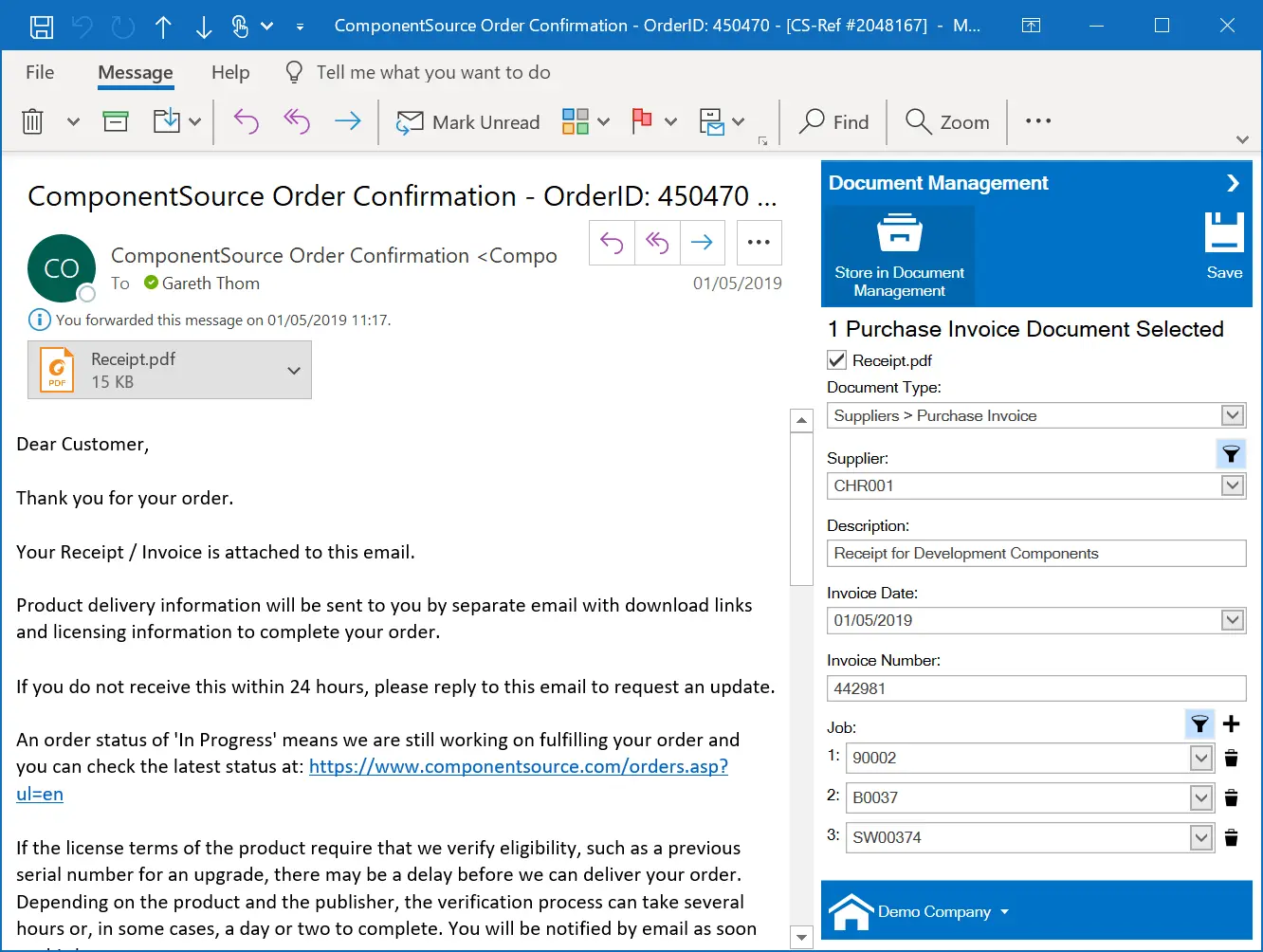Open the Supplier CHR001 dropdown
The width and height of the screenshot is (1263, 952).
tap(1232, 485)
